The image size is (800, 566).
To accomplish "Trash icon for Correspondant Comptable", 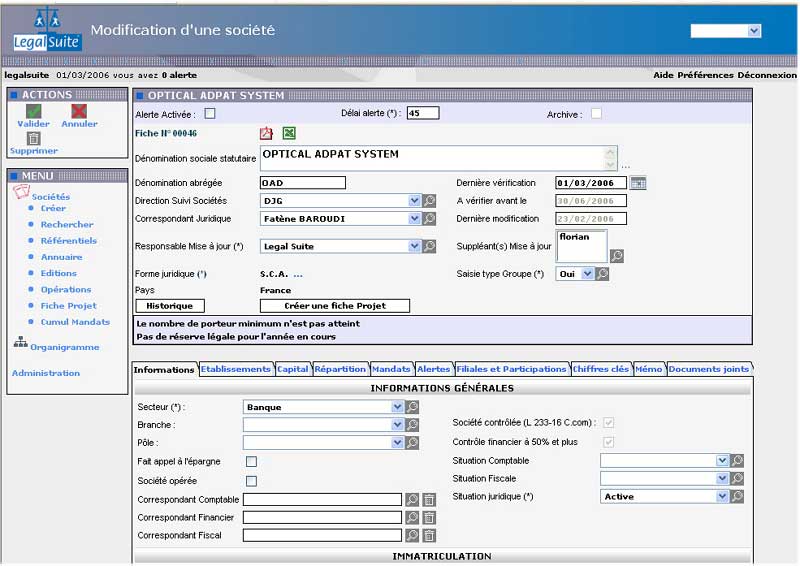I will [430, 499].
